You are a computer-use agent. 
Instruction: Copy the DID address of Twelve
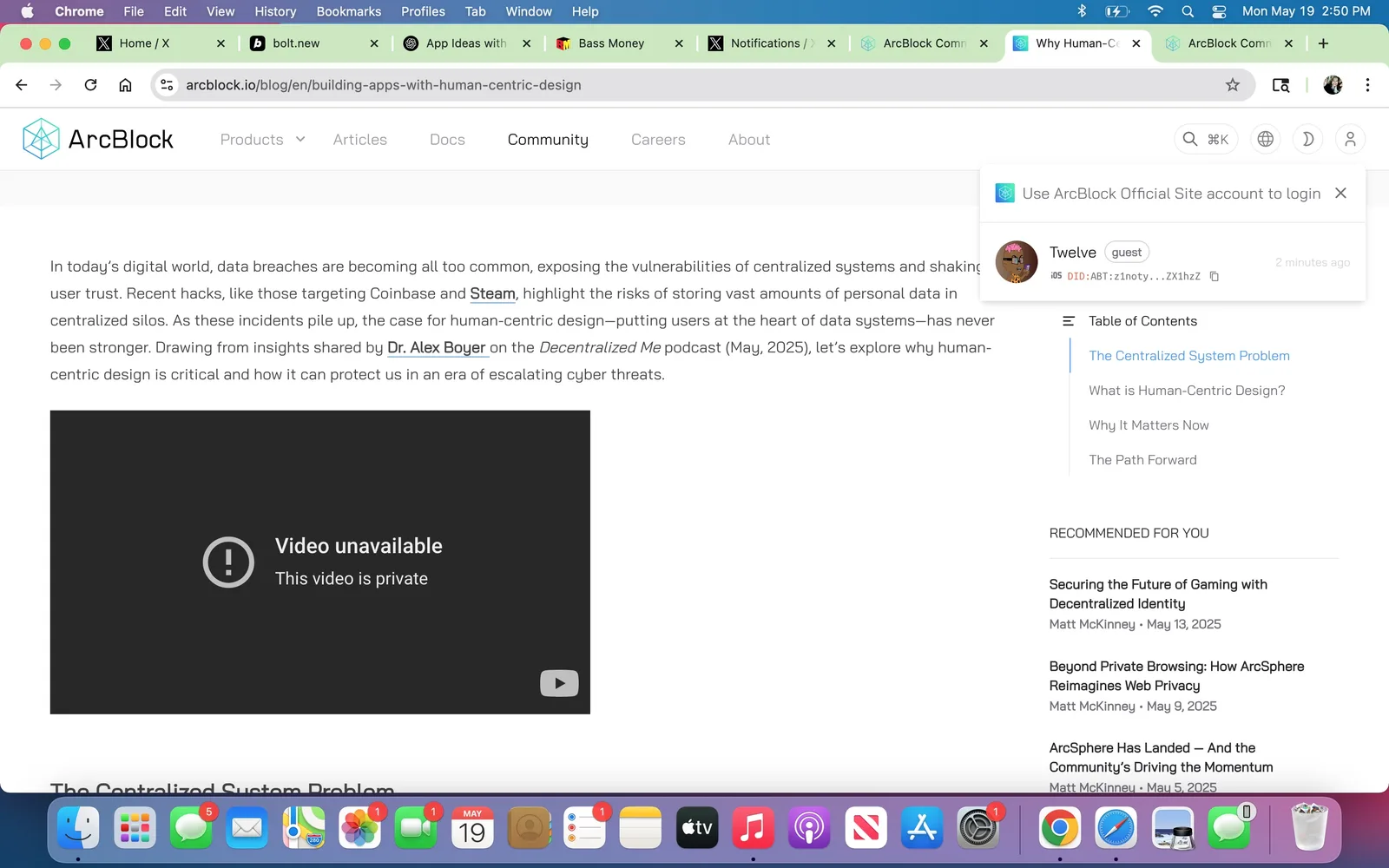(1215, 276)
